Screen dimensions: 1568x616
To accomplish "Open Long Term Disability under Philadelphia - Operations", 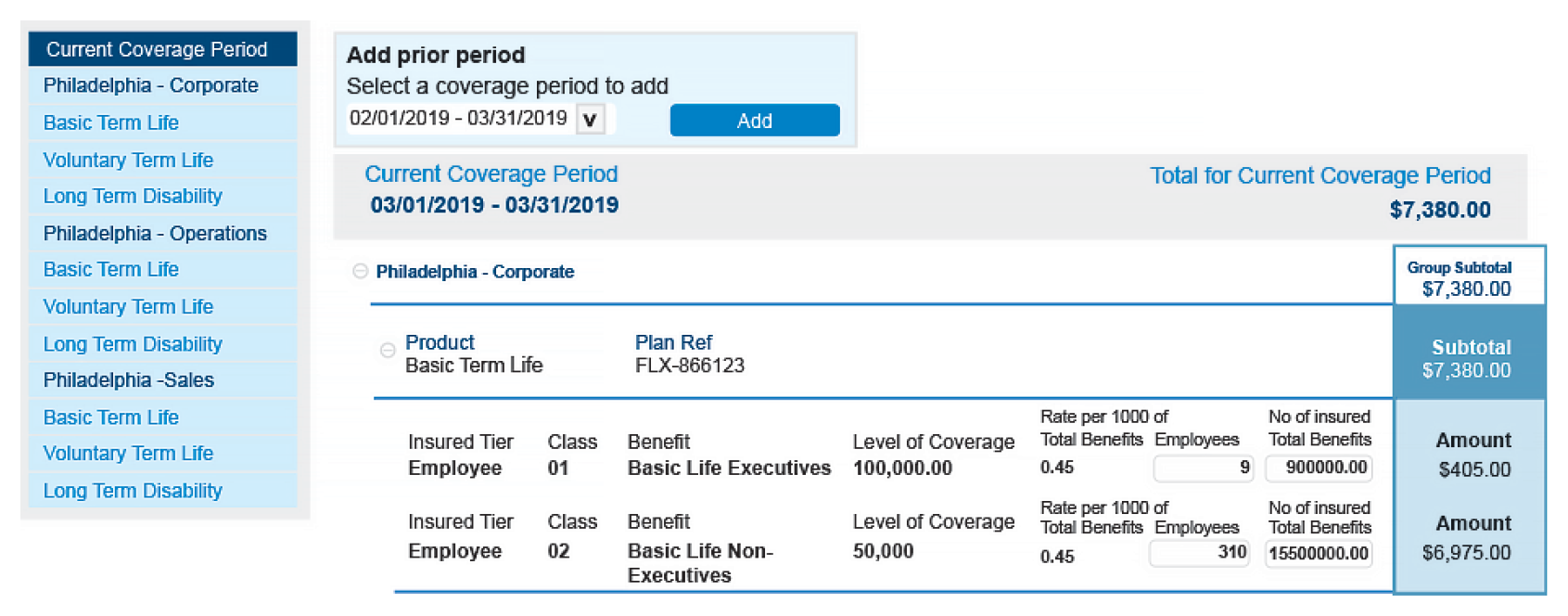I will [133, 344].
